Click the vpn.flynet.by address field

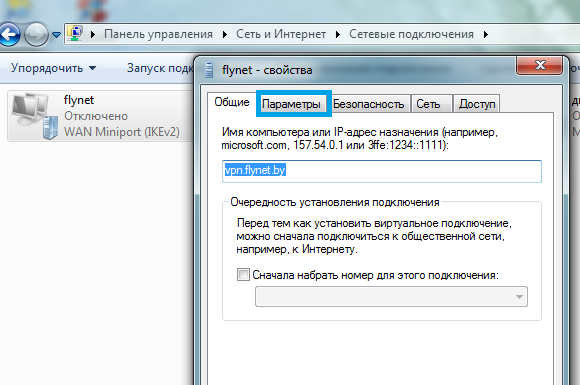click(382, 171)
